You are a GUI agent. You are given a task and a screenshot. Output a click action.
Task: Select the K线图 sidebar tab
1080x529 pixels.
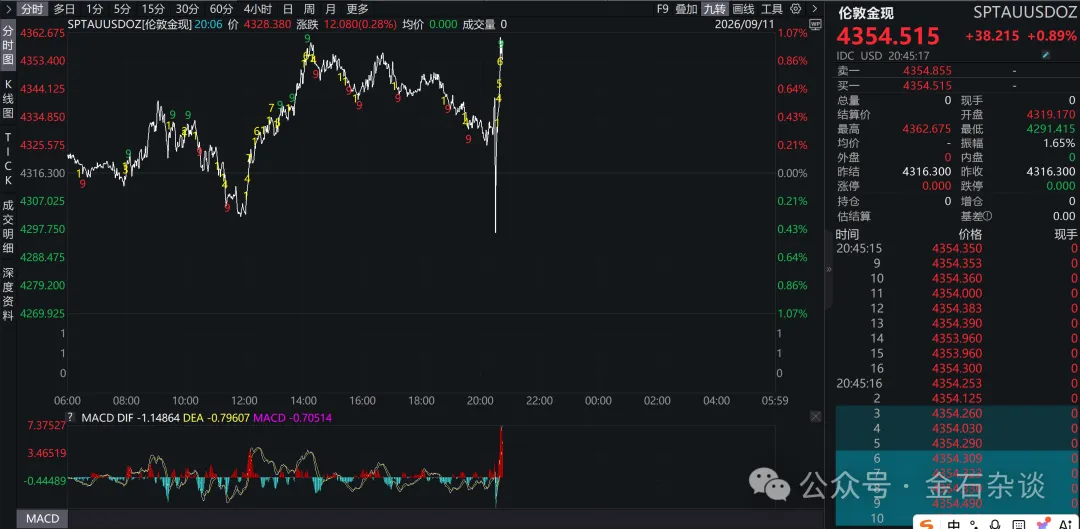tap(8, 98)
